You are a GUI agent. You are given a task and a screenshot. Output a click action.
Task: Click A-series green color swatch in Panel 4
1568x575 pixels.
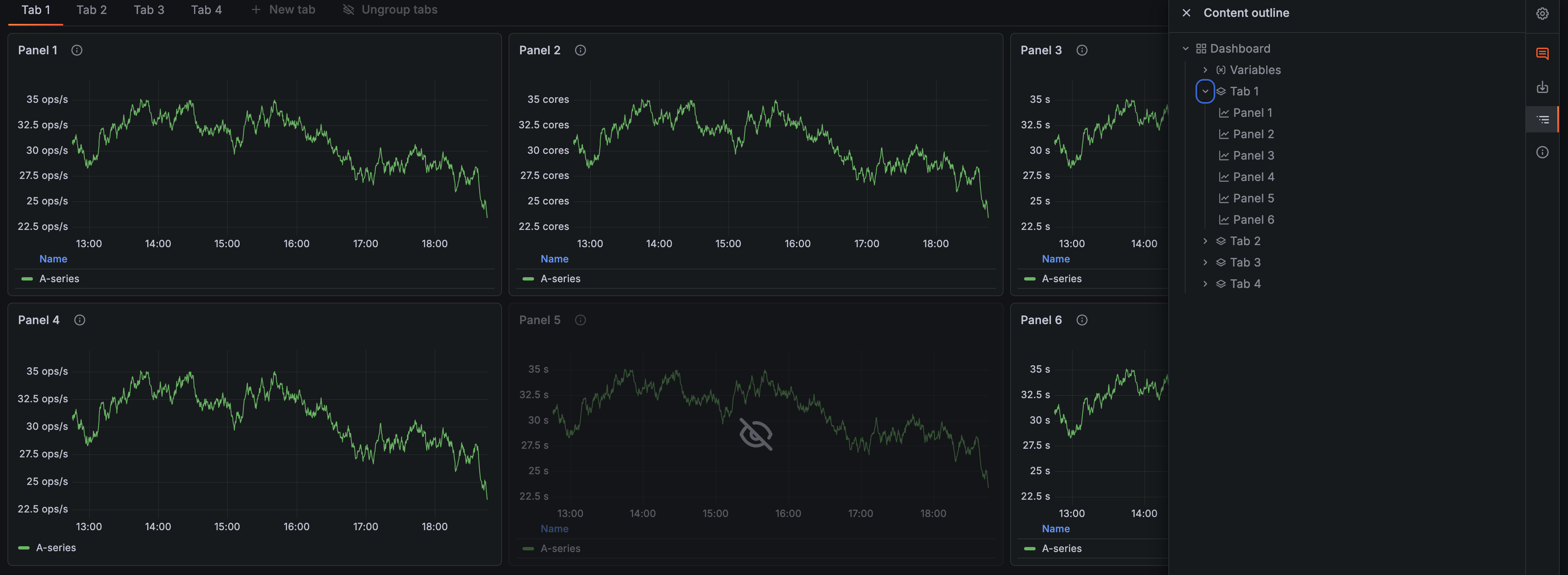point(24,548)
